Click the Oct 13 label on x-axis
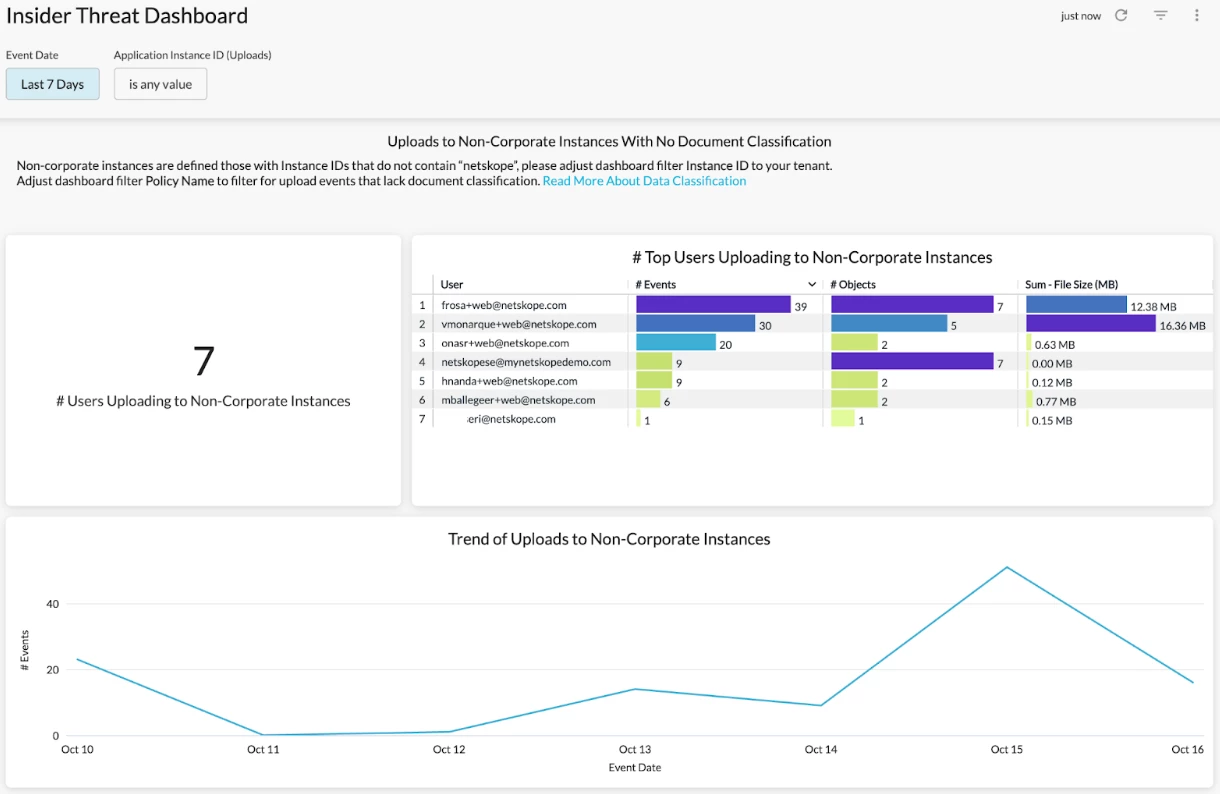This screenshot has height=794, width=1220. (635, 749)
